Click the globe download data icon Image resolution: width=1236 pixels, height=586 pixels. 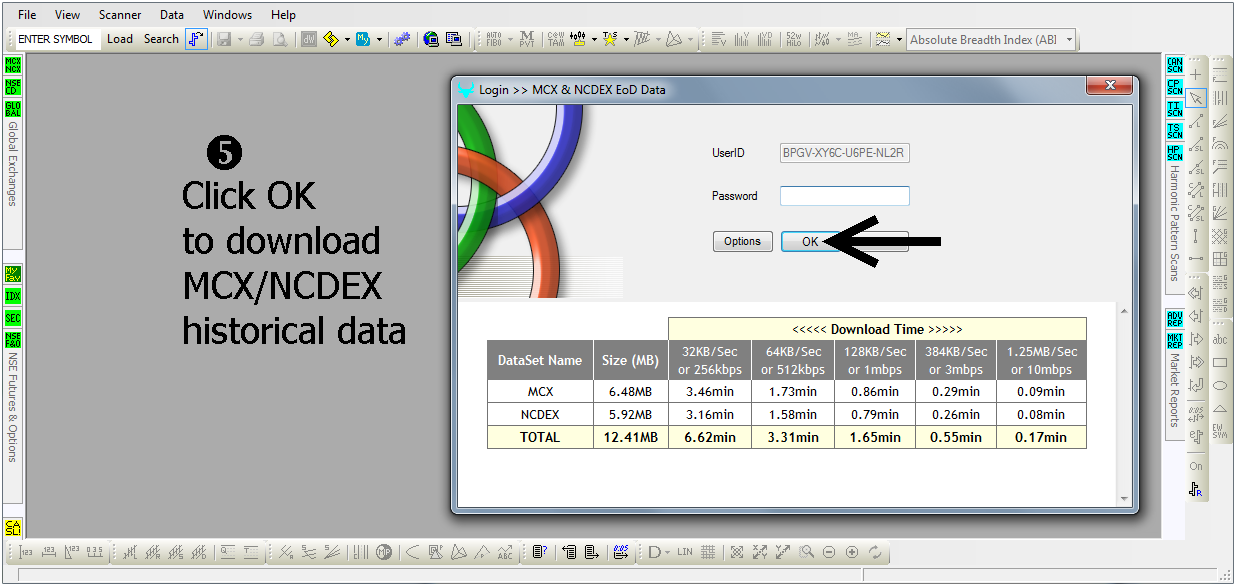[x=431, y=39]
